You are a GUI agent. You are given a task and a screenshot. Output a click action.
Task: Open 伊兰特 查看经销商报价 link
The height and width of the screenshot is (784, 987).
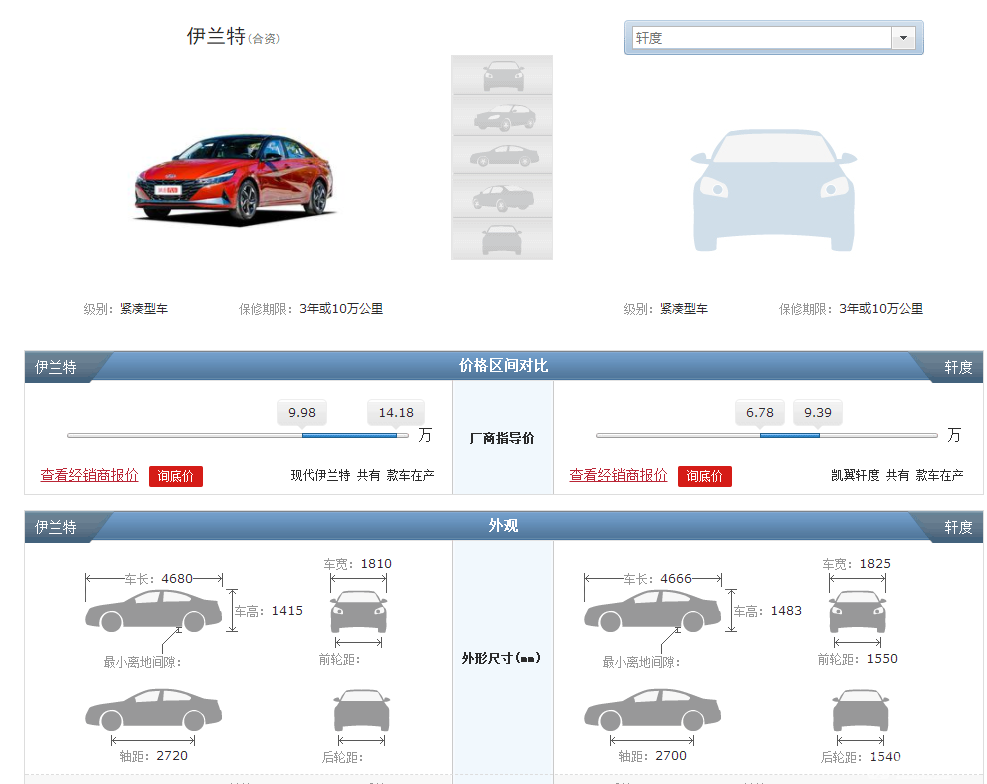(89, 475)
